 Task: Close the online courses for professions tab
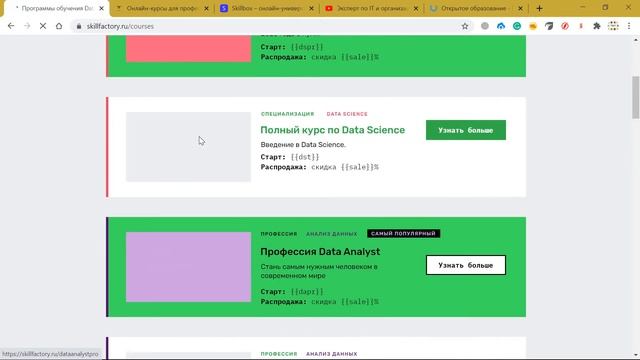206,8
